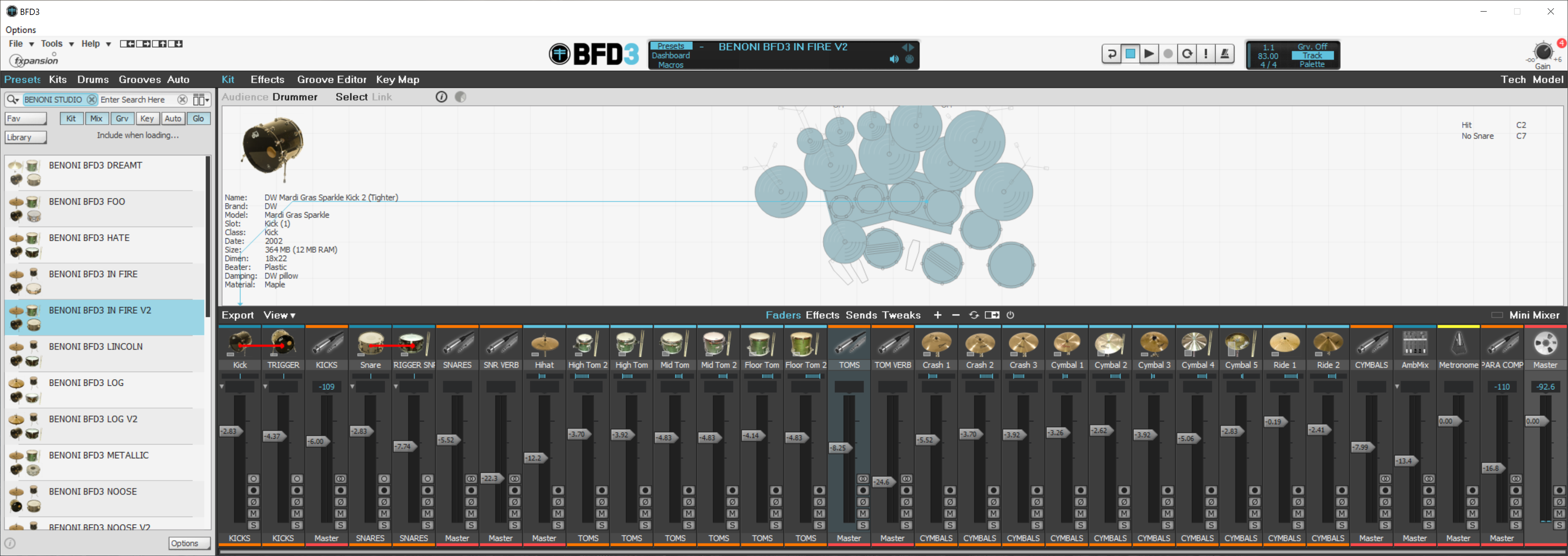Viewport: 1568px width, 556px height.
Task: Click the Kick fader handle at -2.83
Action: [x=231, y=431]
